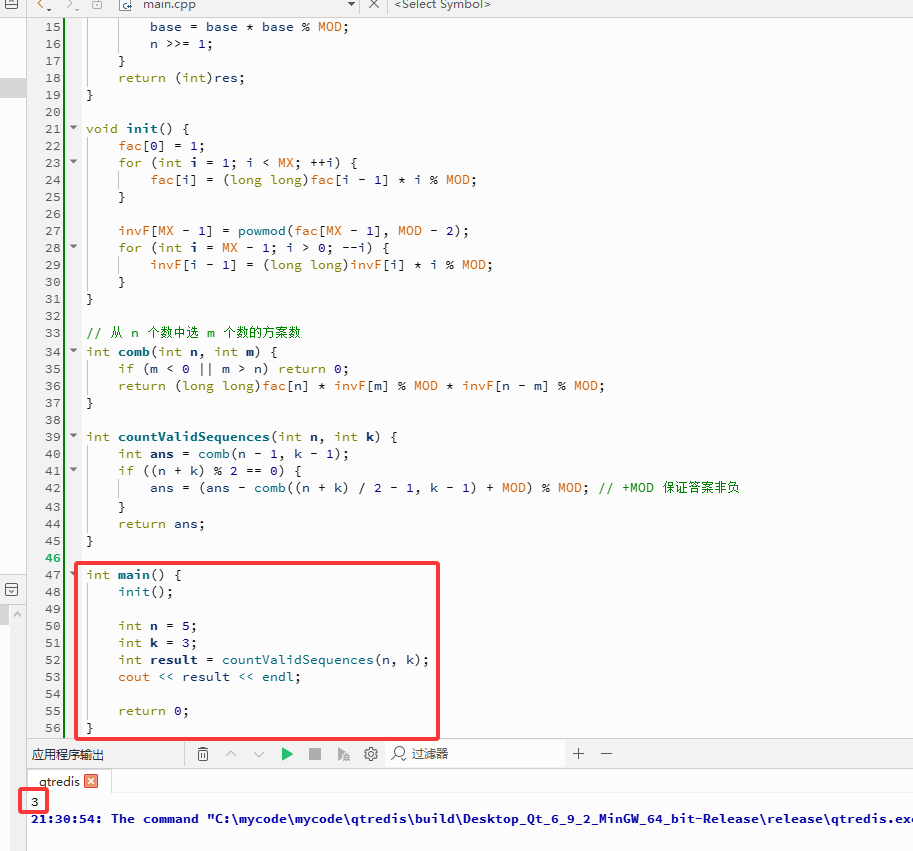Decrease output font size with the minus icon
913x851 pixels.
(x=606, y=754)
